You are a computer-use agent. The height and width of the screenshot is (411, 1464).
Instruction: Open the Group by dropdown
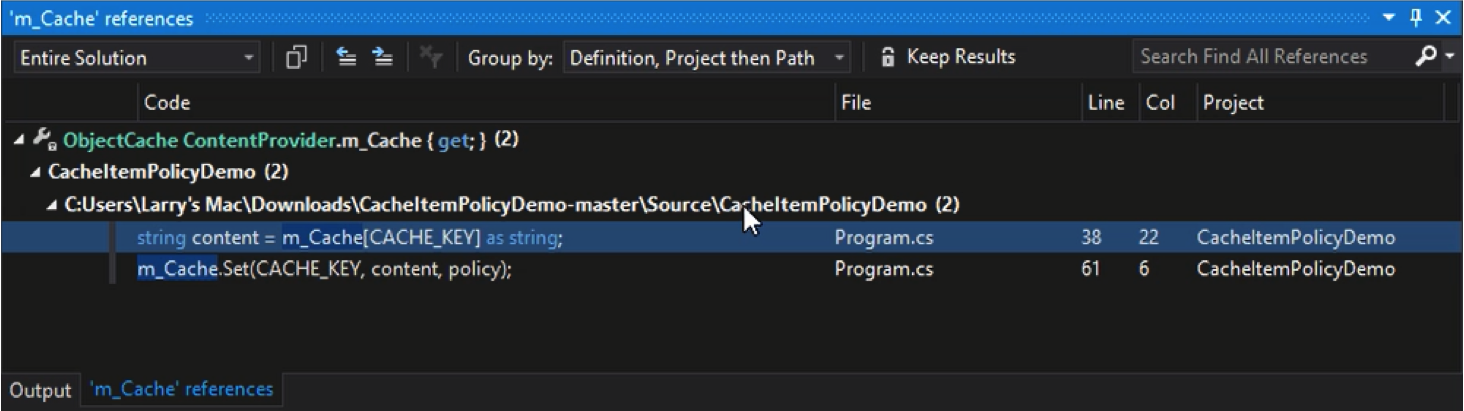point(706,58)
